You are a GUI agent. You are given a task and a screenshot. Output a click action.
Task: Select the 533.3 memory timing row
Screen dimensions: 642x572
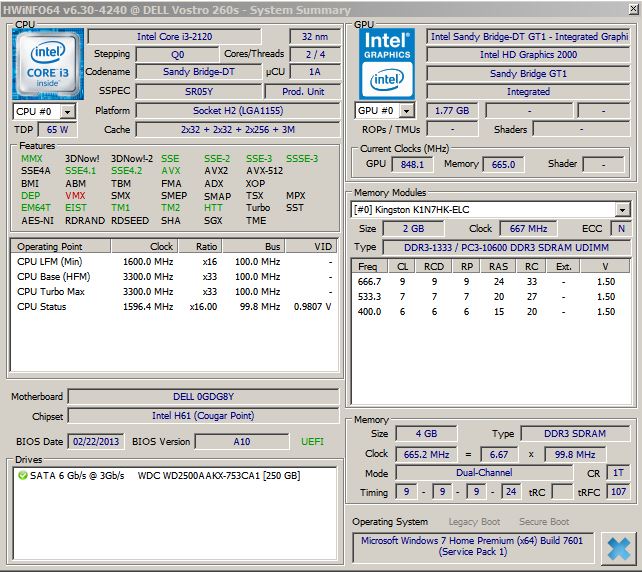[x=491, y=297]
